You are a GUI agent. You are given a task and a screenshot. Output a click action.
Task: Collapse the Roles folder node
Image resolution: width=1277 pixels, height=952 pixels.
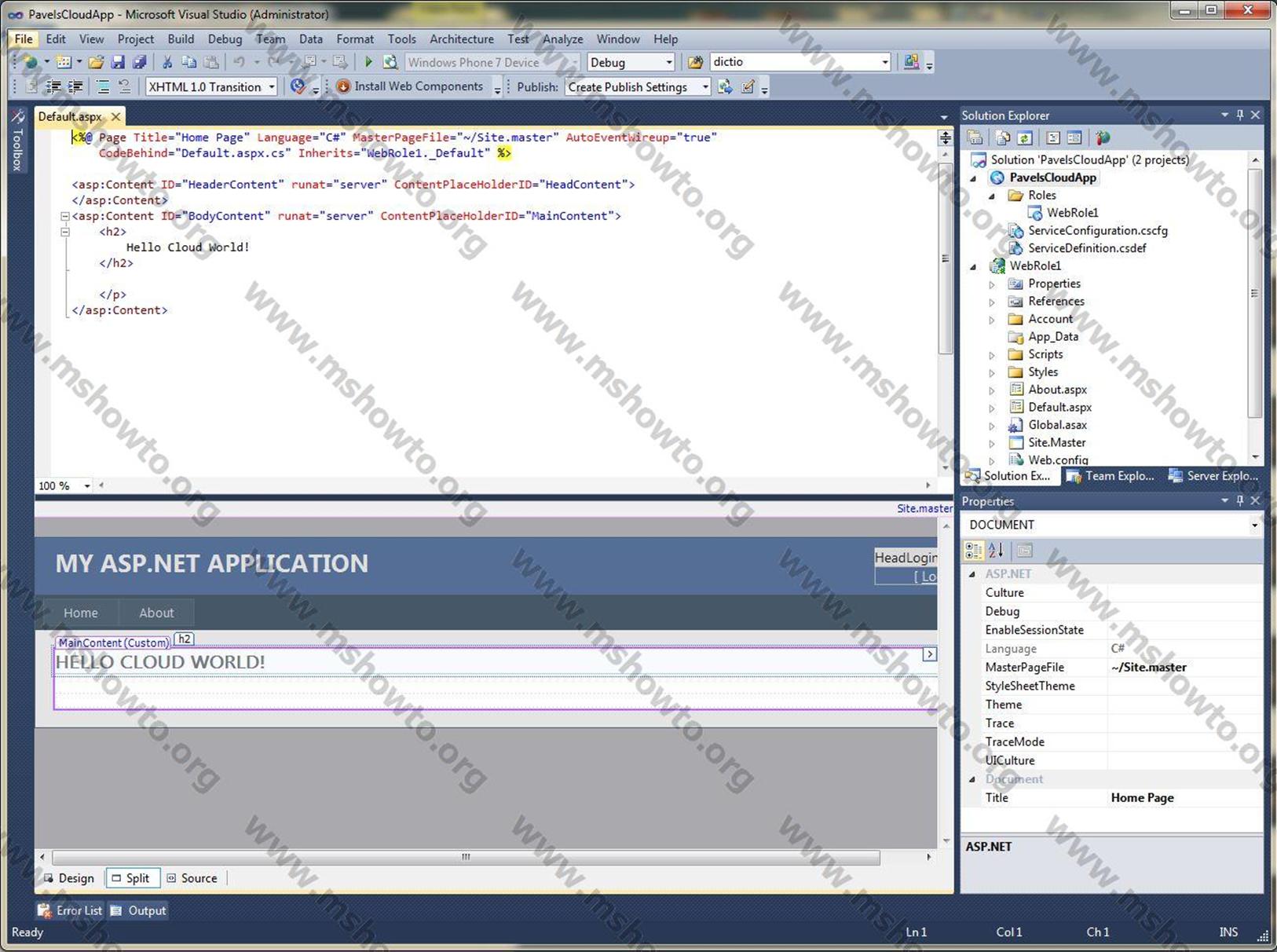pos(992,196)
